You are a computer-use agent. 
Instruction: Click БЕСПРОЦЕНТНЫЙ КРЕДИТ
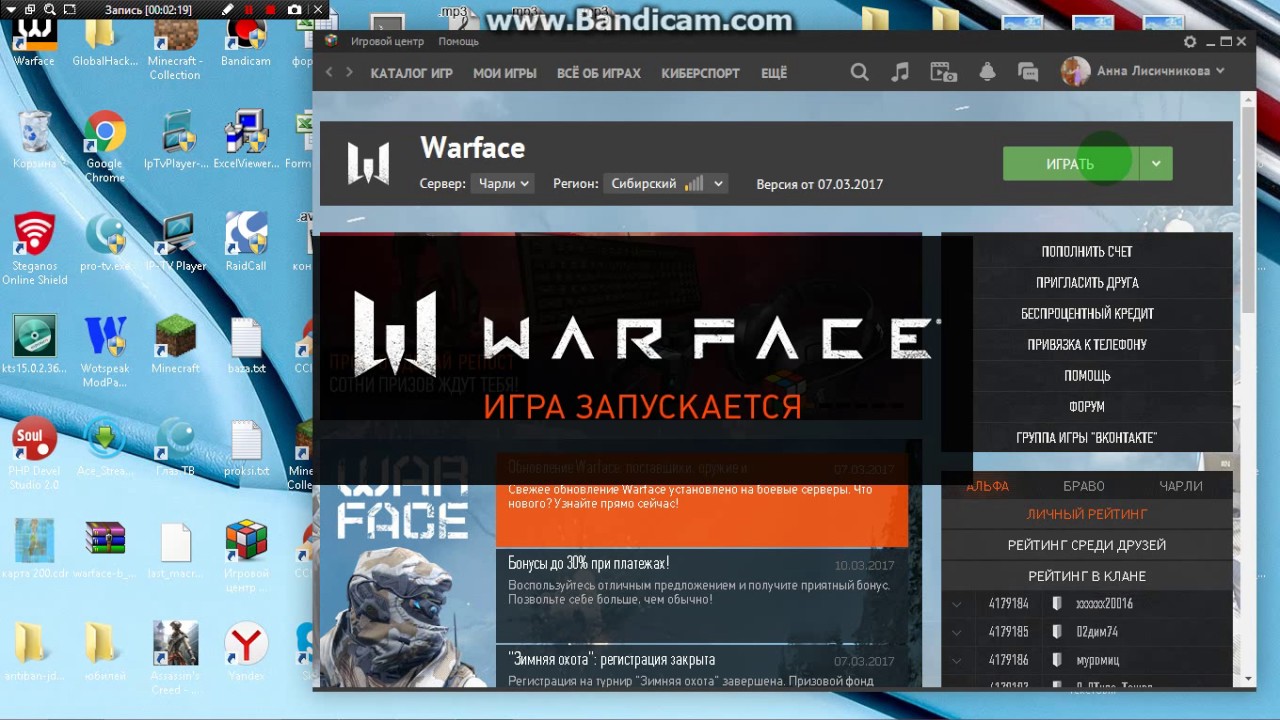point(1087,314)
